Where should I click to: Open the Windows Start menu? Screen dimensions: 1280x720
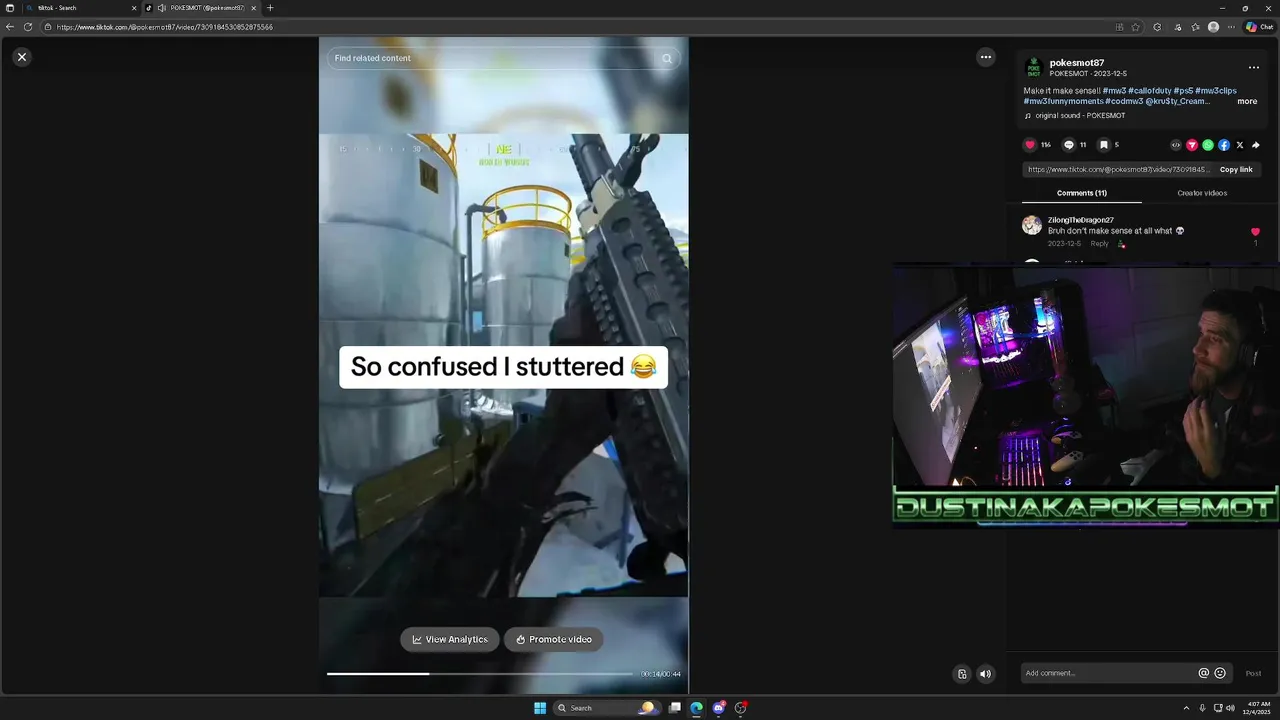pyautogui.click(x=540, y=708)
